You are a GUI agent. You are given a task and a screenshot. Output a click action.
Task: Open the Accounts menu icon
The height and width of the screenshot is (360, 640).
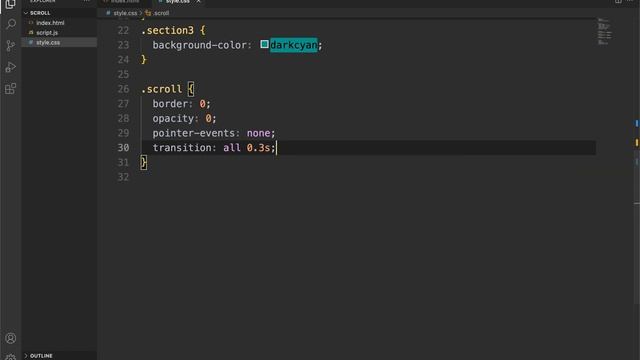click(x=11, y=338)
